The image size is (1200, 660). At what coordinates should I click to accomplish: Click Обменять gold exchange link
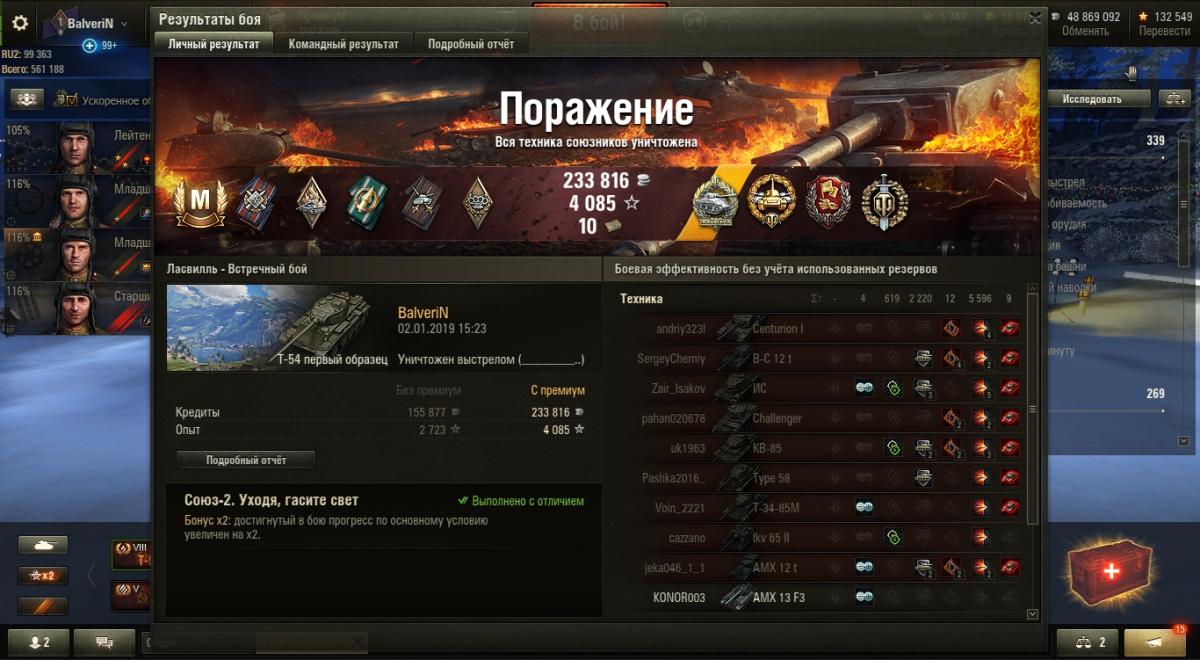(1085, 31)
